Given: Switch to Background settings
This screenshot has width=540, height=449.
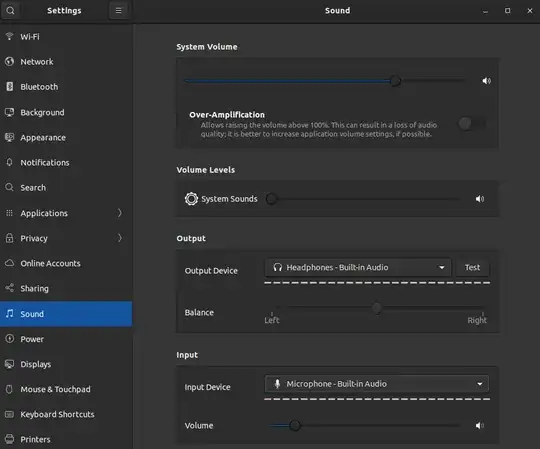Looking at the screenshot, I should coord(66,112).
